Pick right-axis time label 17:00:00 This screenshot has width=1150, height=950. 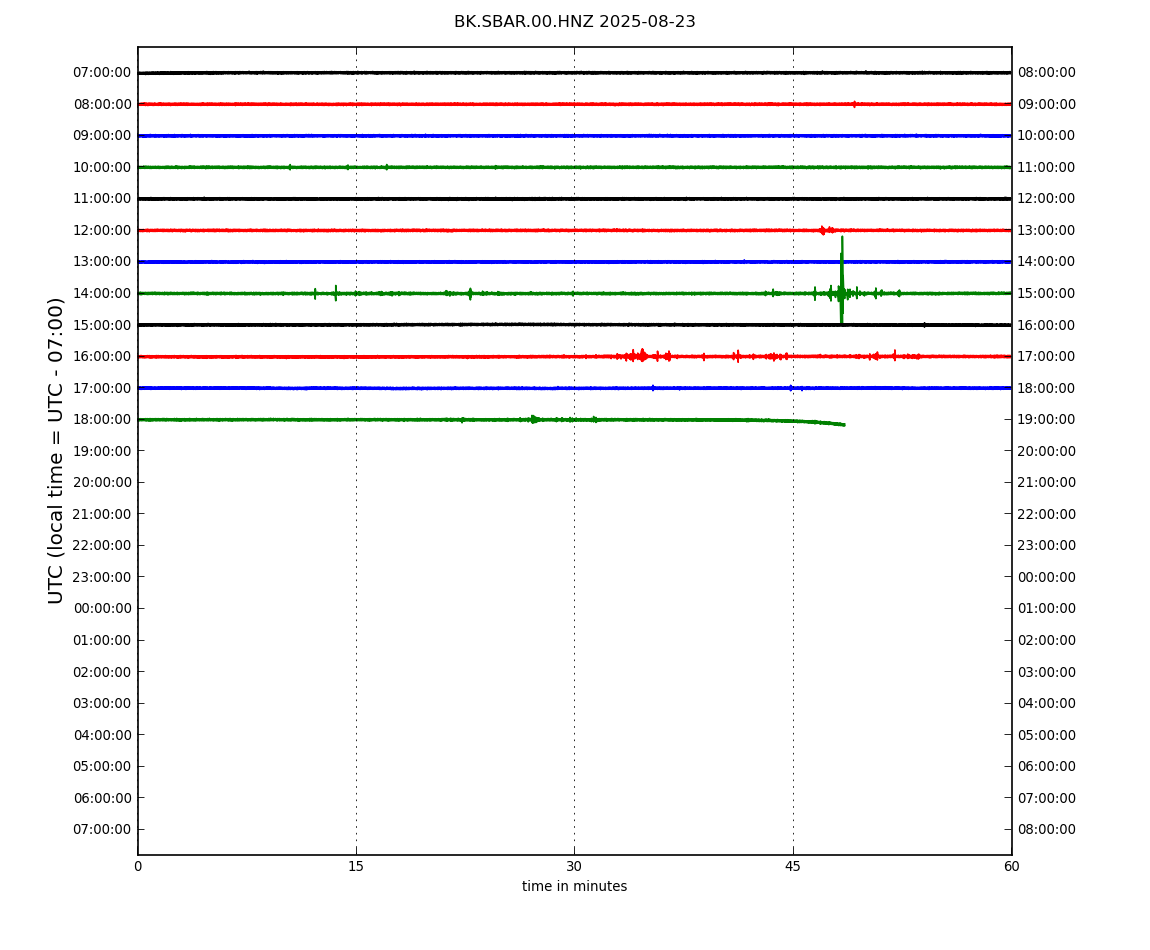click(x=1047, y=357)
